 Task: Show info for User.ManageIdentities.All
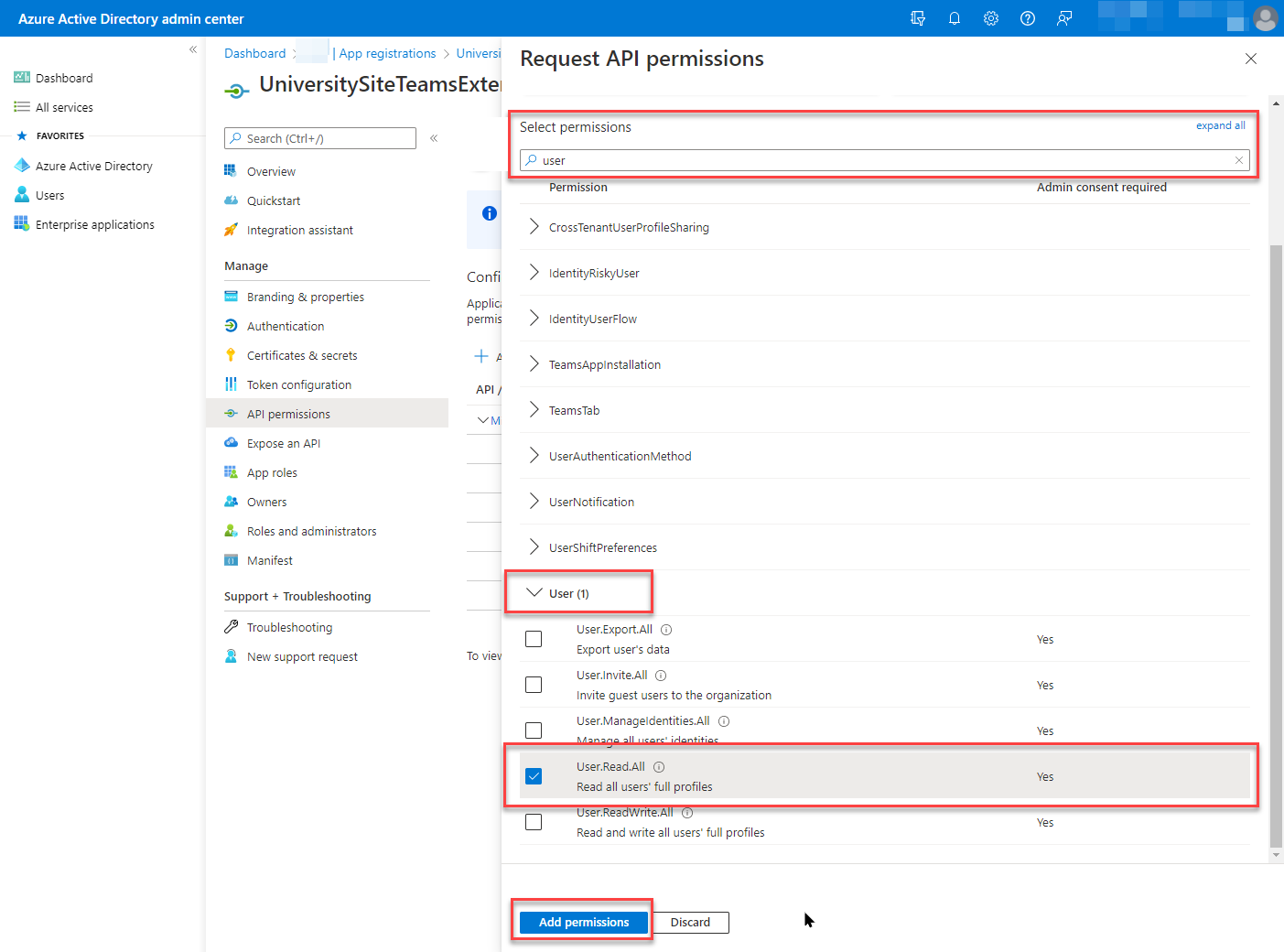[x=724, y=721]
